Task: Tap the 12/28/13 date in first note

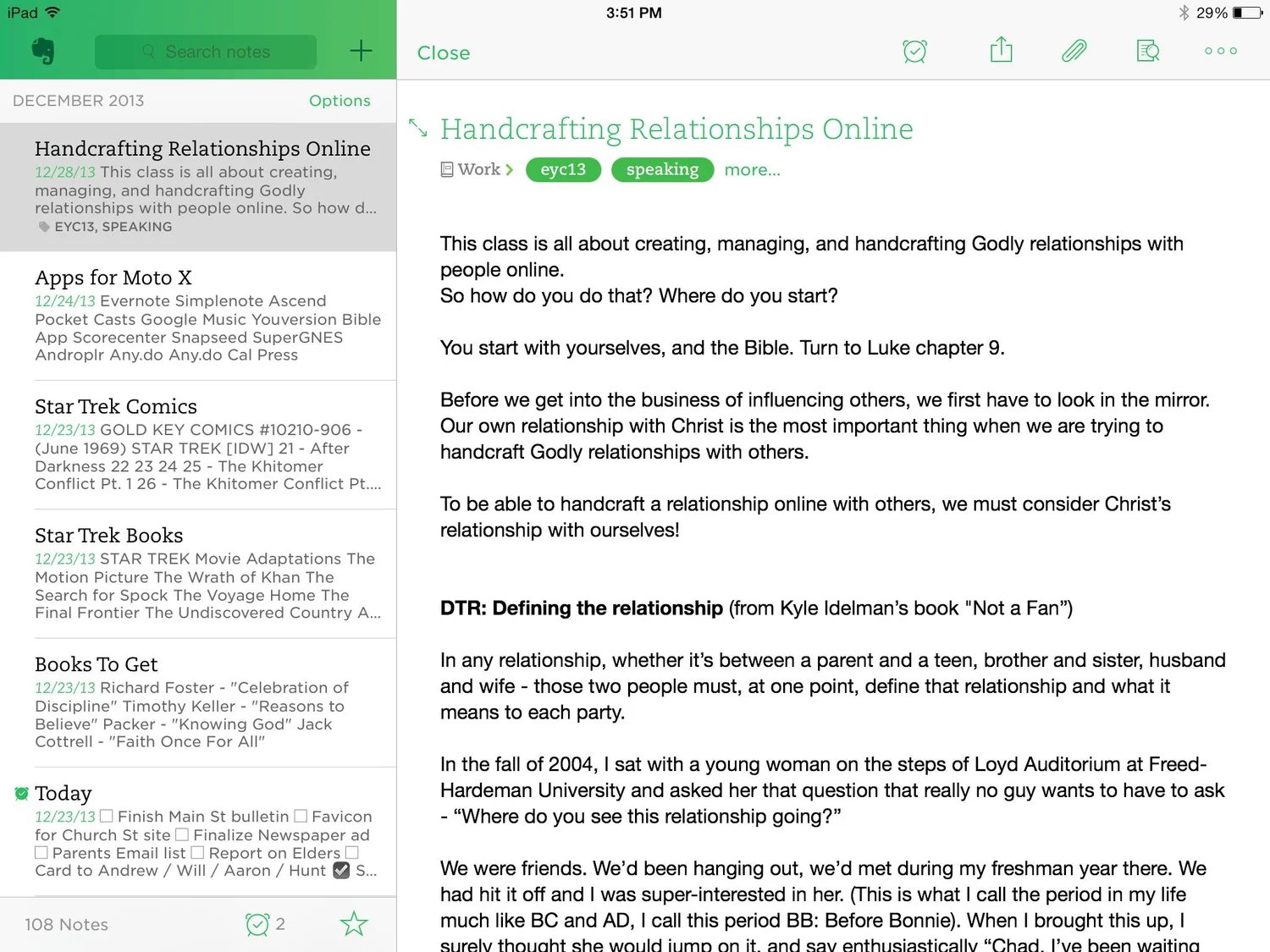Action: pyautogui.click(x=65, y=173)
